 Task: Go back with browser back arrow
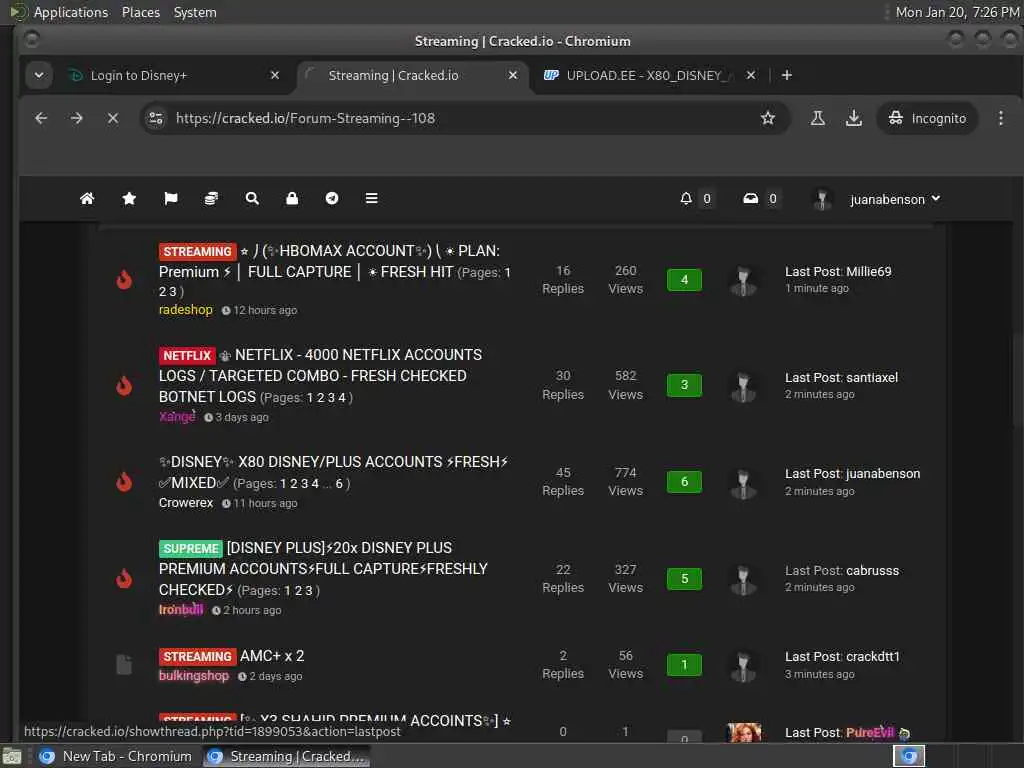(41, 118)
